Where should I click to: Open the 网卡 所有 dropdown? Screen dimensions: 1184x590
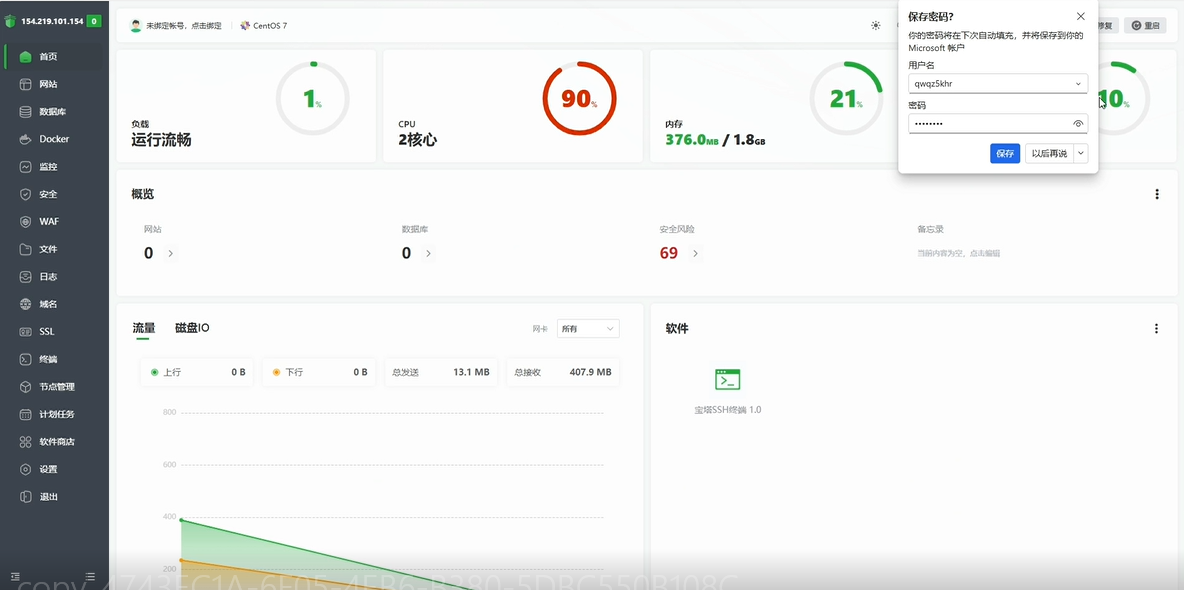(587, 329)
